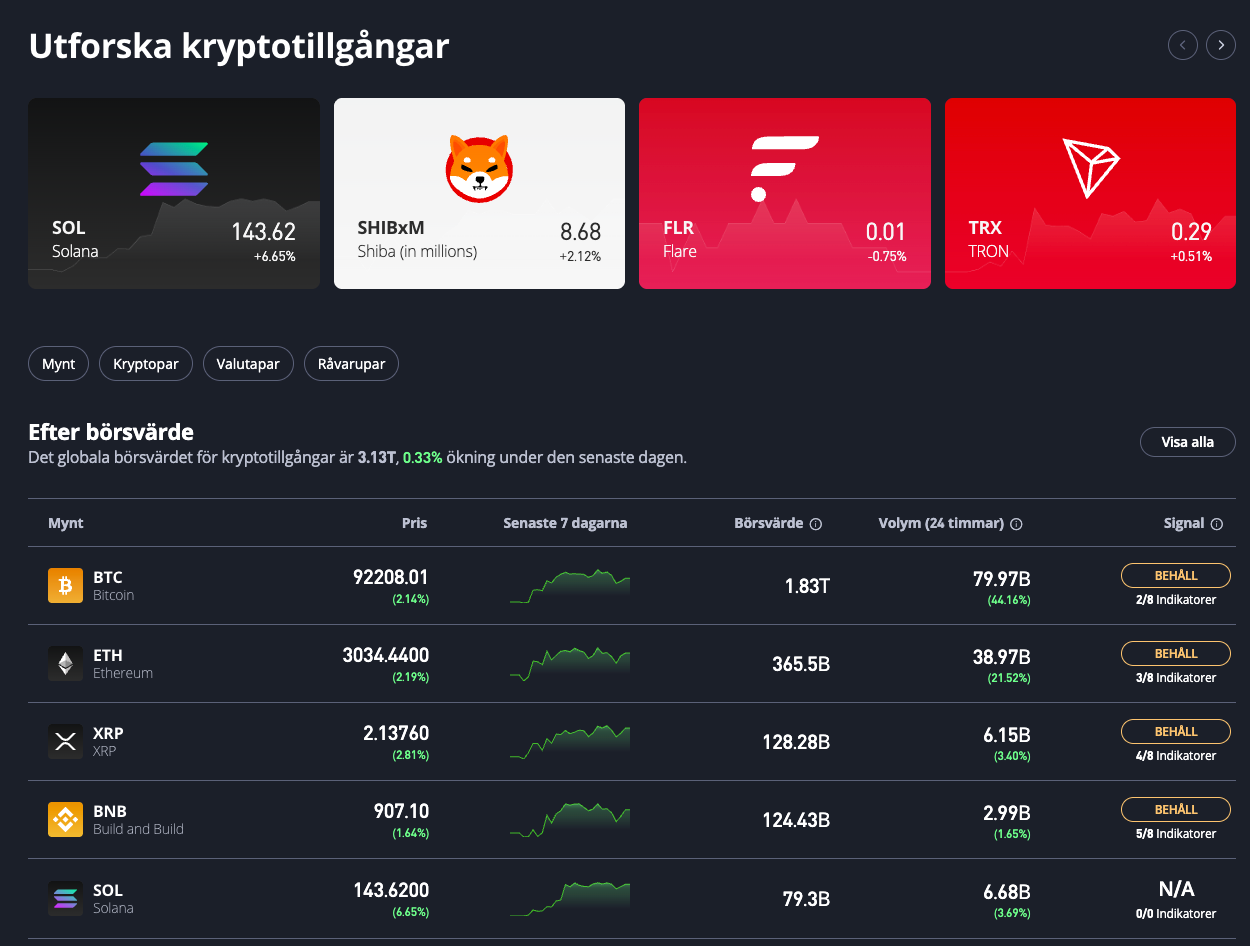Screen dimensions: 1250x946
Task: Go to next carousel slide arrow
Action: [1221, 45]
